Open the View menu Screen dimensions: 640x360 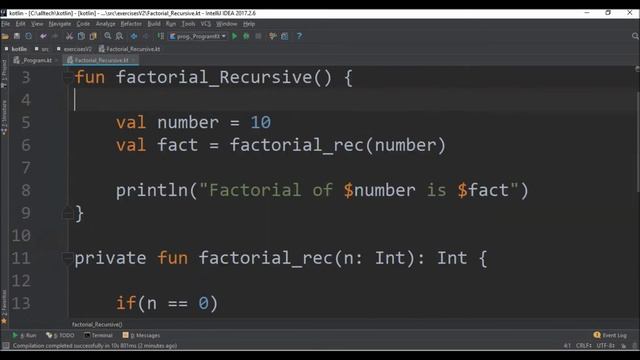[x=37, y=24]
